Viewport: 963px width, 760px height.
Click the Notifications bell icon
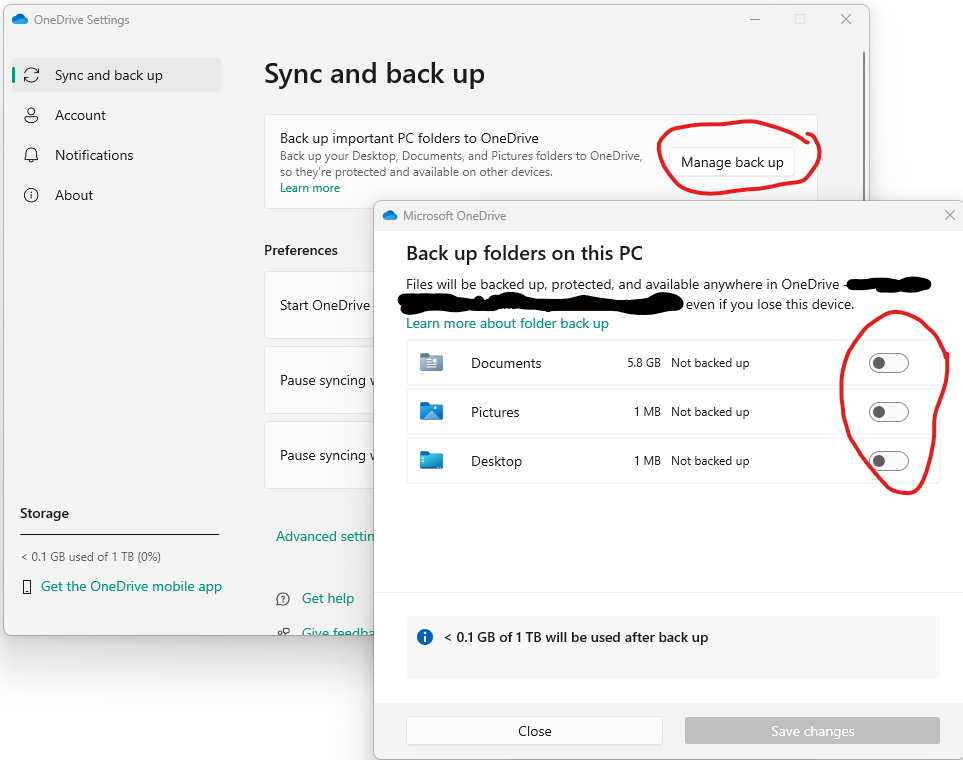coord(31,155)
